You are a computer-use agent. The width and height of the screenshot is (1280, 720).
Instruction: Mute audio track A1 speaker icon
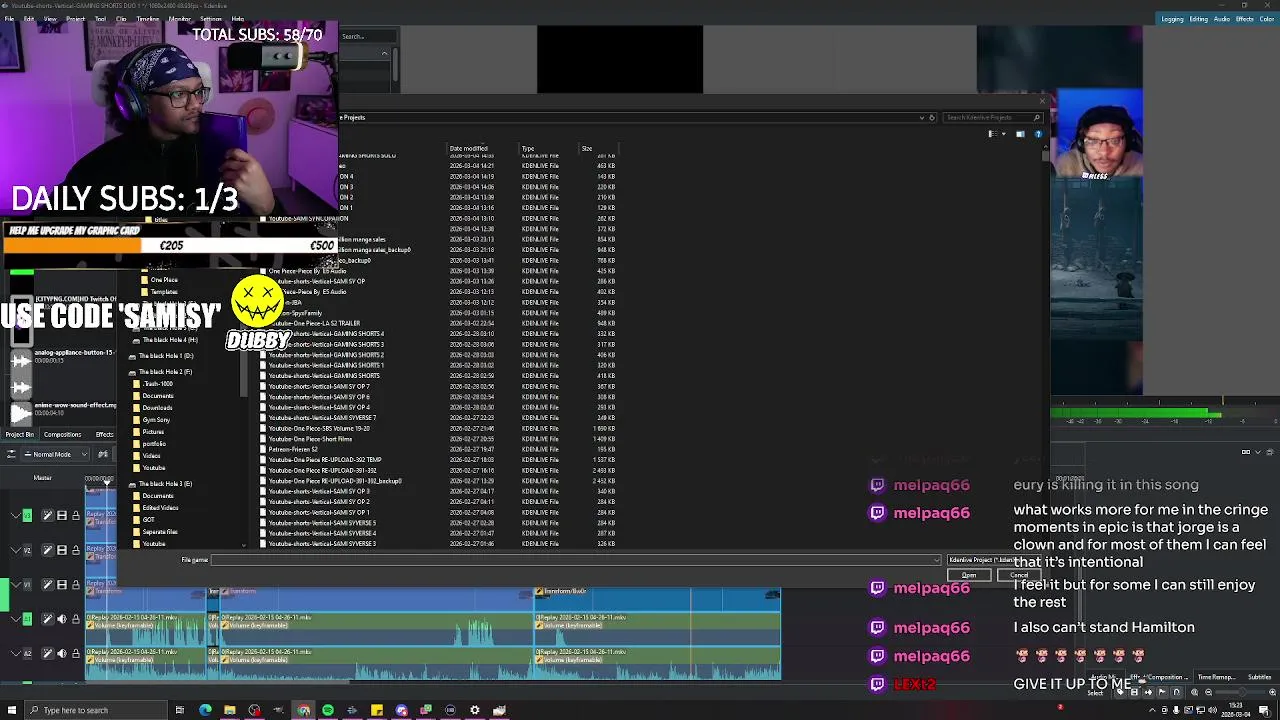62,620
